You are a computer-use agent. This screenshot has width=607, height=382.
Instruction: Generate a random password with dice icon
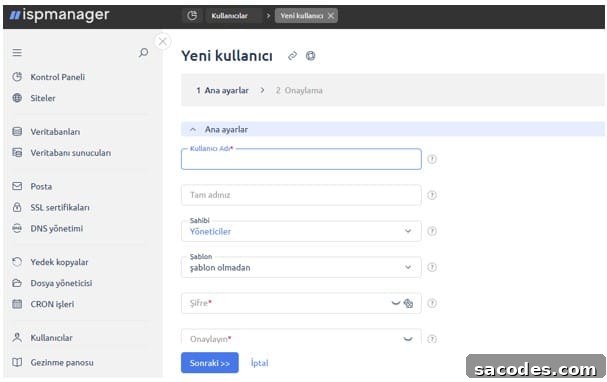coord(408,303)
